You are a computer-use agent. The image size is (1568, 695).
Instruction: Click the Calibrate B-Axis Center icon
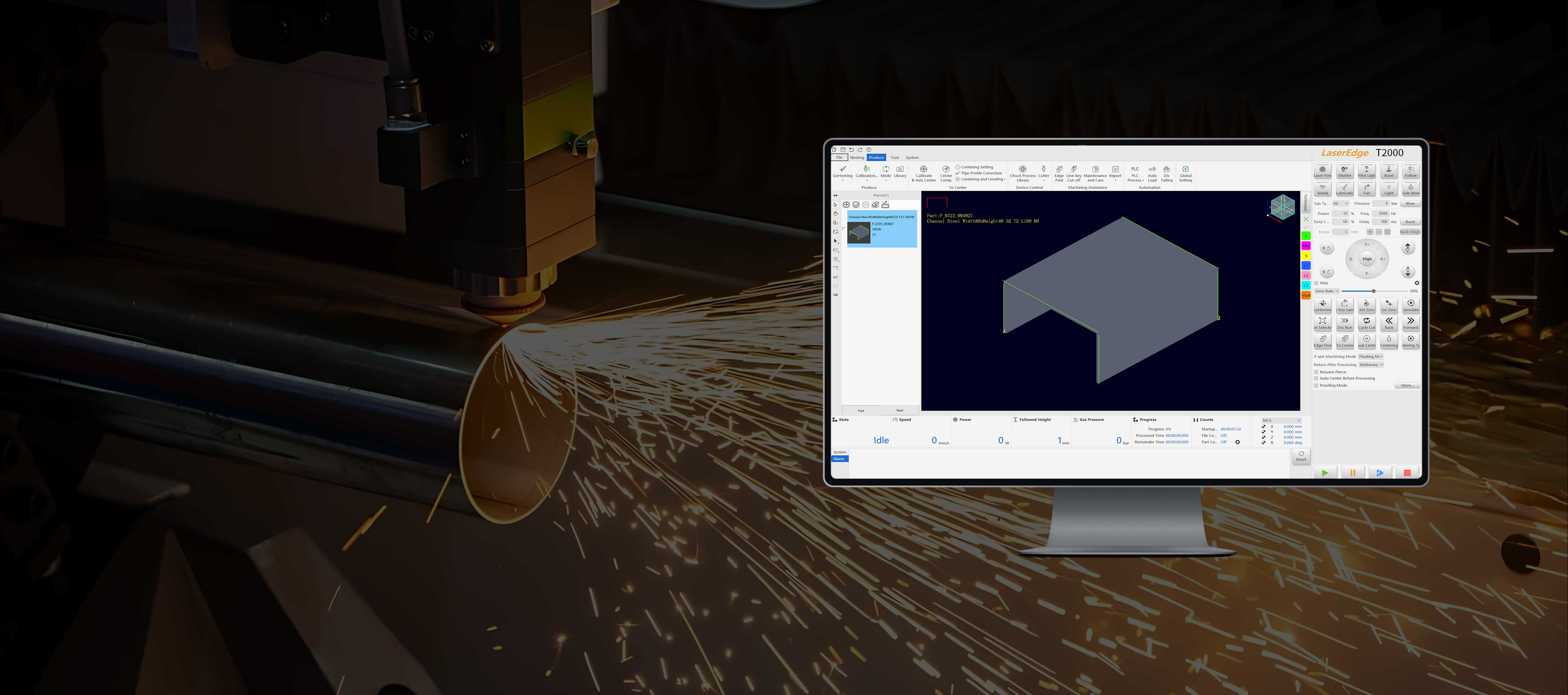pos(923,169)
